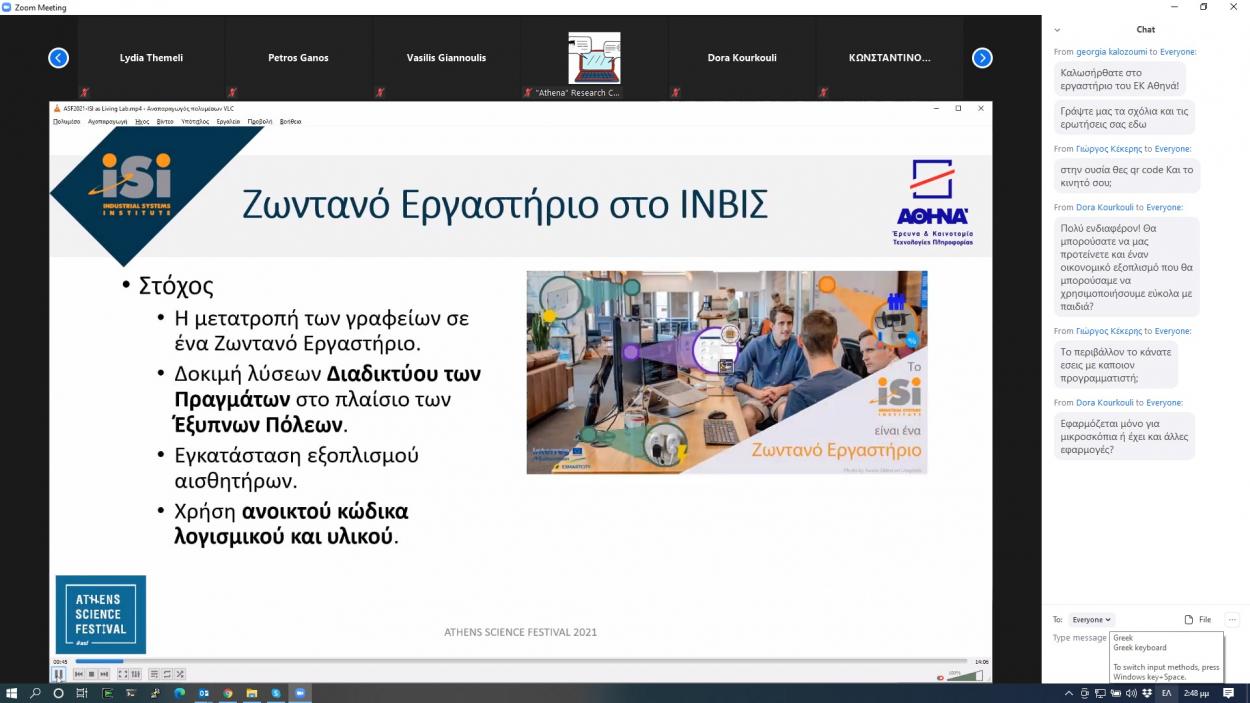Screen dimensions: 1250x703
Task: Click message 'Το περιβάλλον το κάνατε εσεις'
Action: pyautogui.click(x=1116, y=365)
